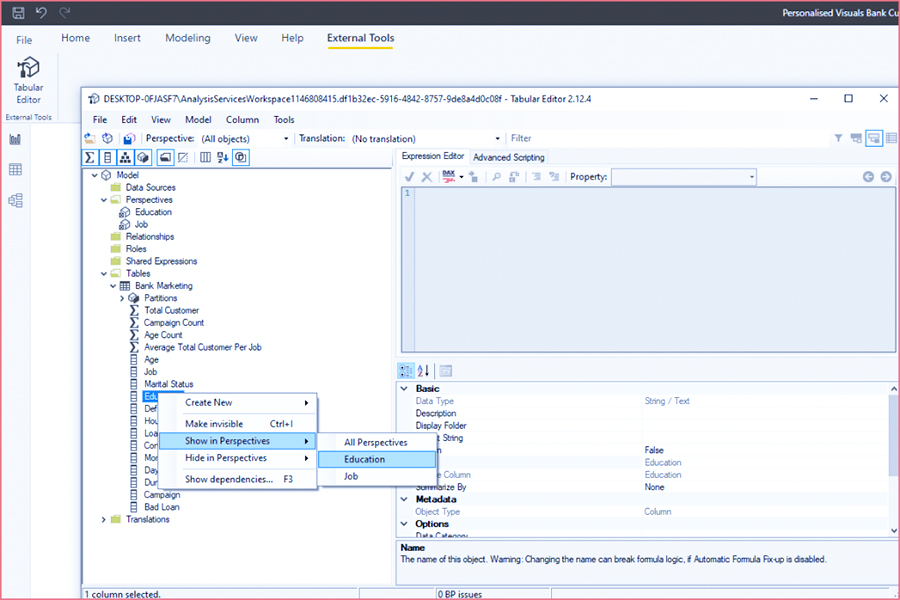Click the accept expression checkmark icon

(x=409, y=177)
